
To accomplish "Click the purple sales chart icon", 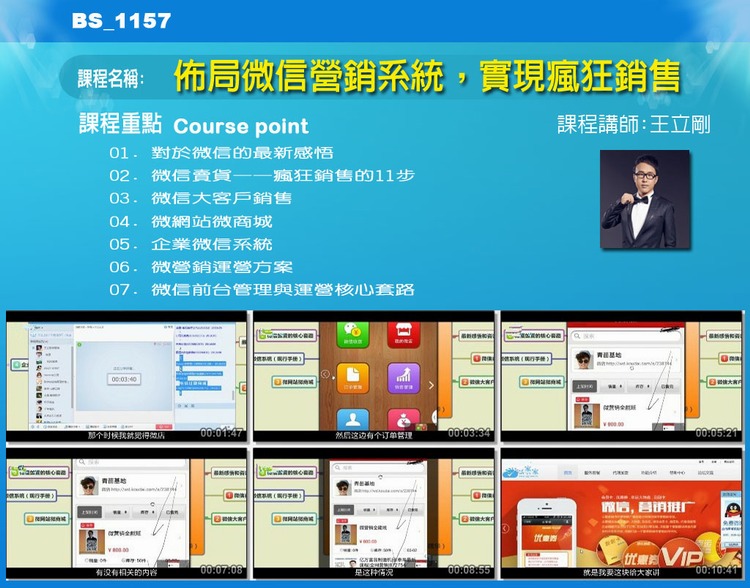I will 405,377.
